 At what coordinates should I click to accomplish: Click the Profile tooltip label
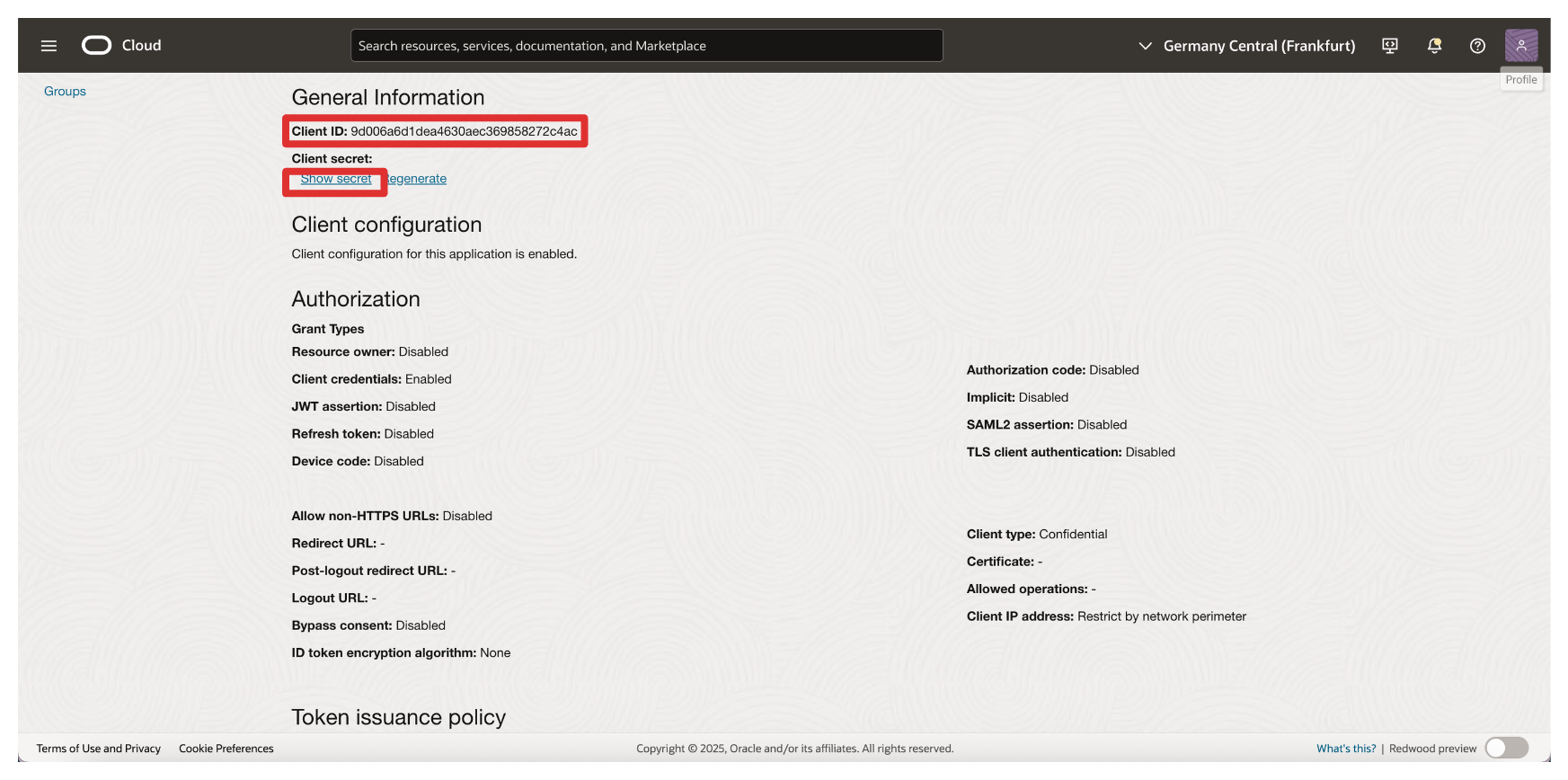(1520, 80)
